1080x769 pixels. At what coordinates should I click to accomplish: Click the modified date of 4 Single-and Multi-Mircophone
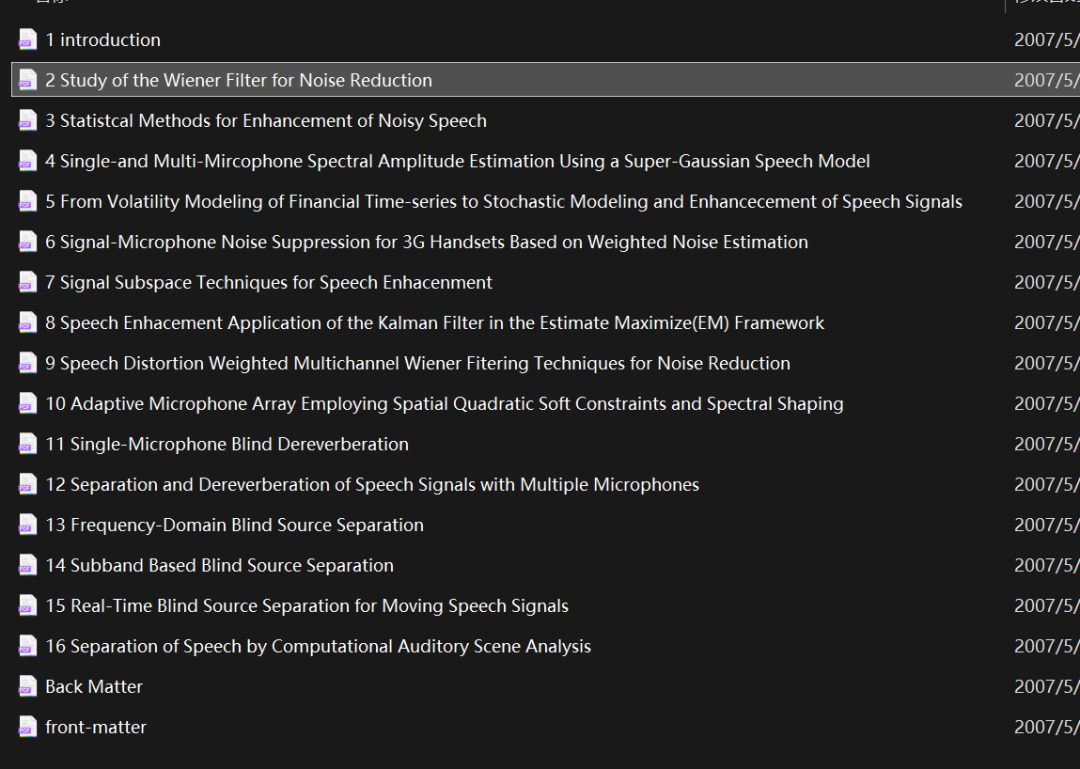tap(1047, 161)
